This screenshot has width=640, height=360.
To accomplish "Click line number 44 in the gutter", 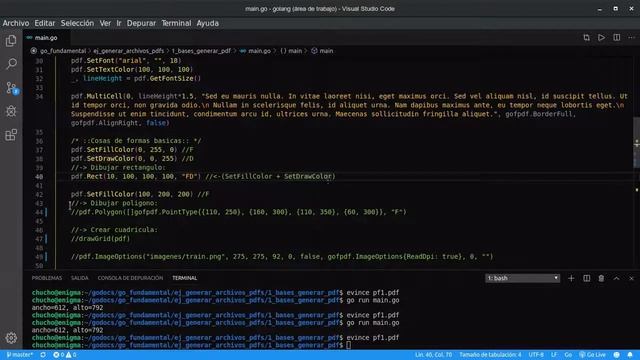I will (x=39, y=212).
